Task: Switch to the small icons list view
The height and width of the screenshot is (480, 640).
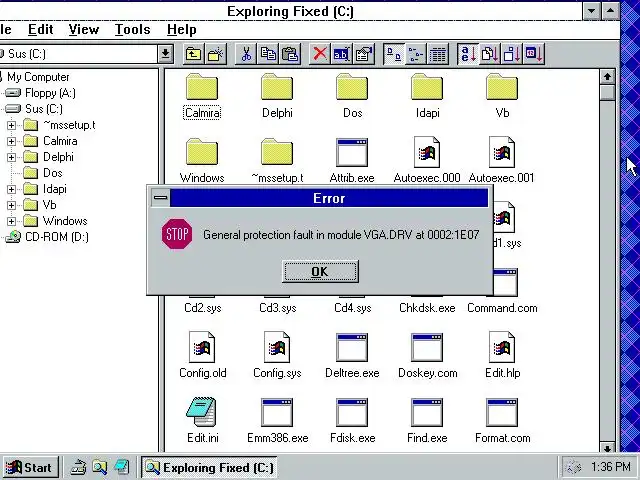Action: click(416, 54)
